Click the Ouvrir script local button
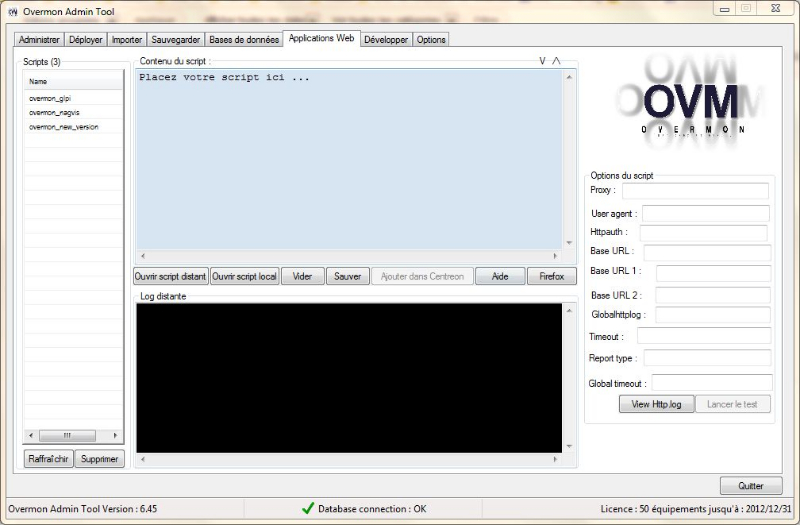 point(244,276)
